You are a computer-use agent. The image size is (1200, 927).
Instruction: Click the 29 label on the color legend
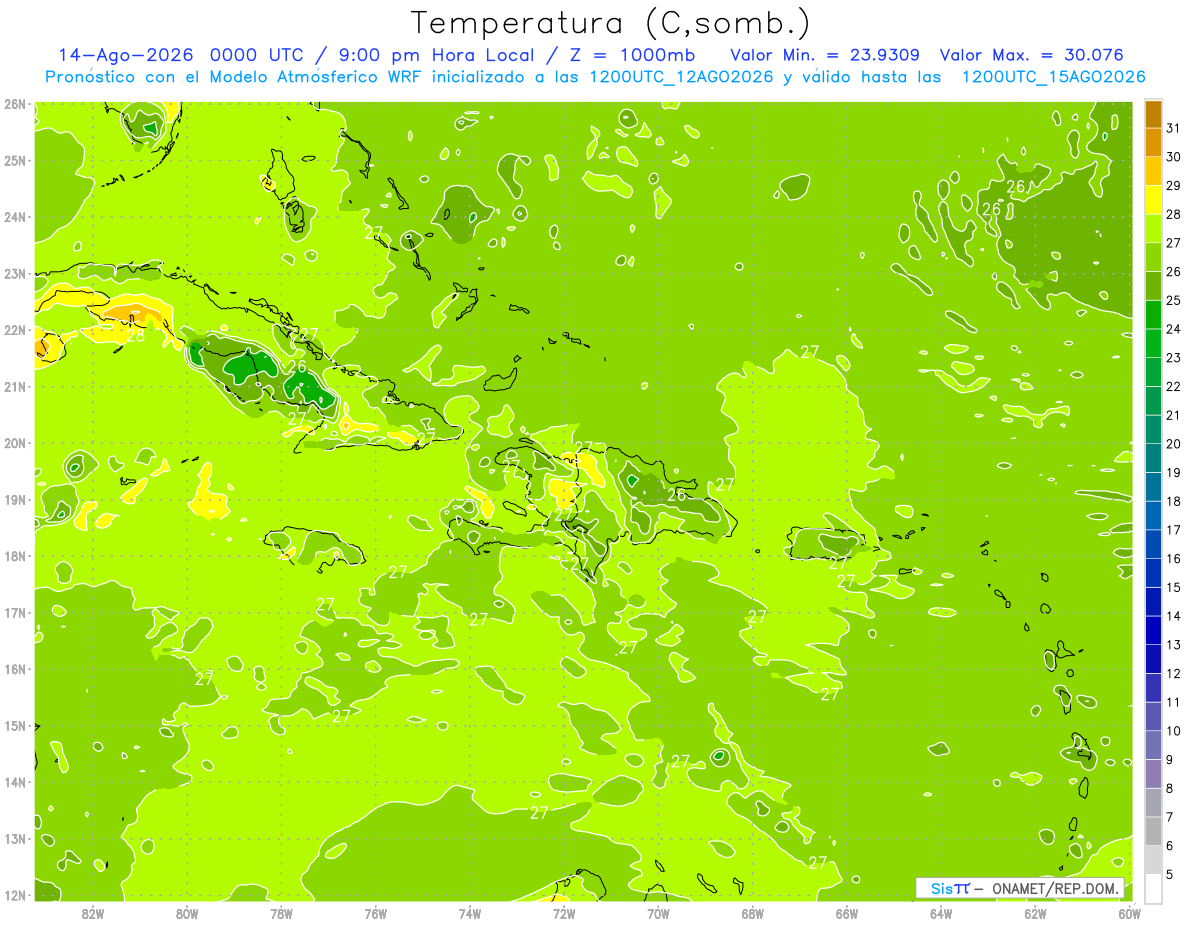tap(1174, 185)
